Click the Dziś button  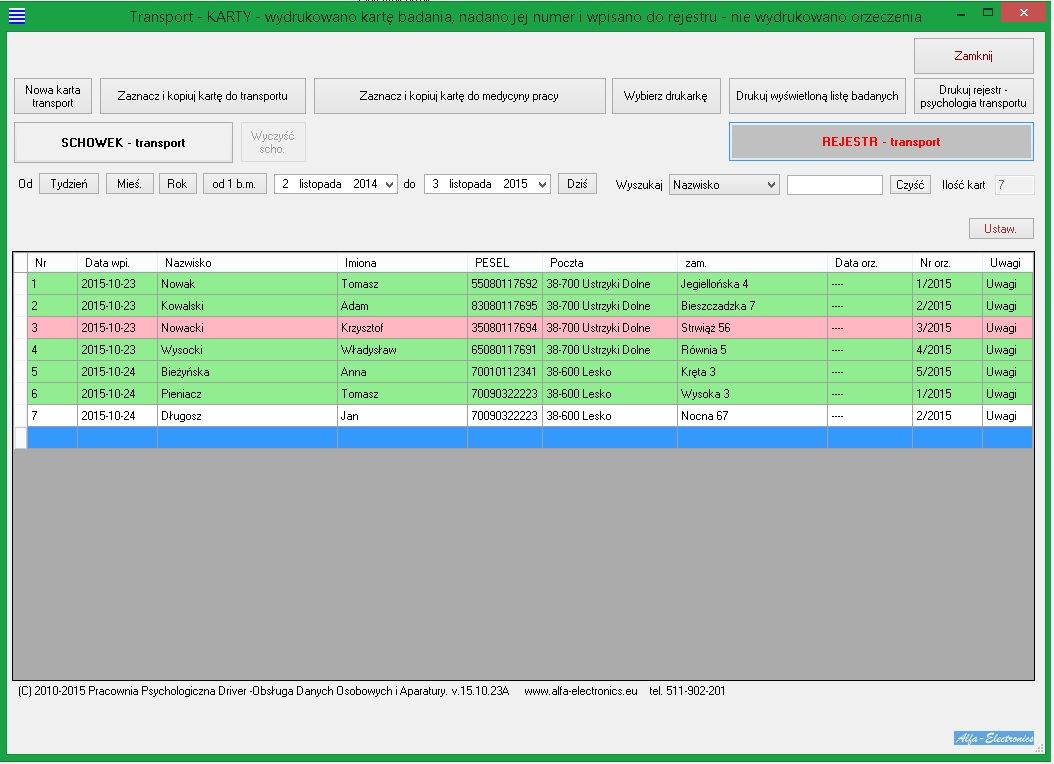[577, 184]
